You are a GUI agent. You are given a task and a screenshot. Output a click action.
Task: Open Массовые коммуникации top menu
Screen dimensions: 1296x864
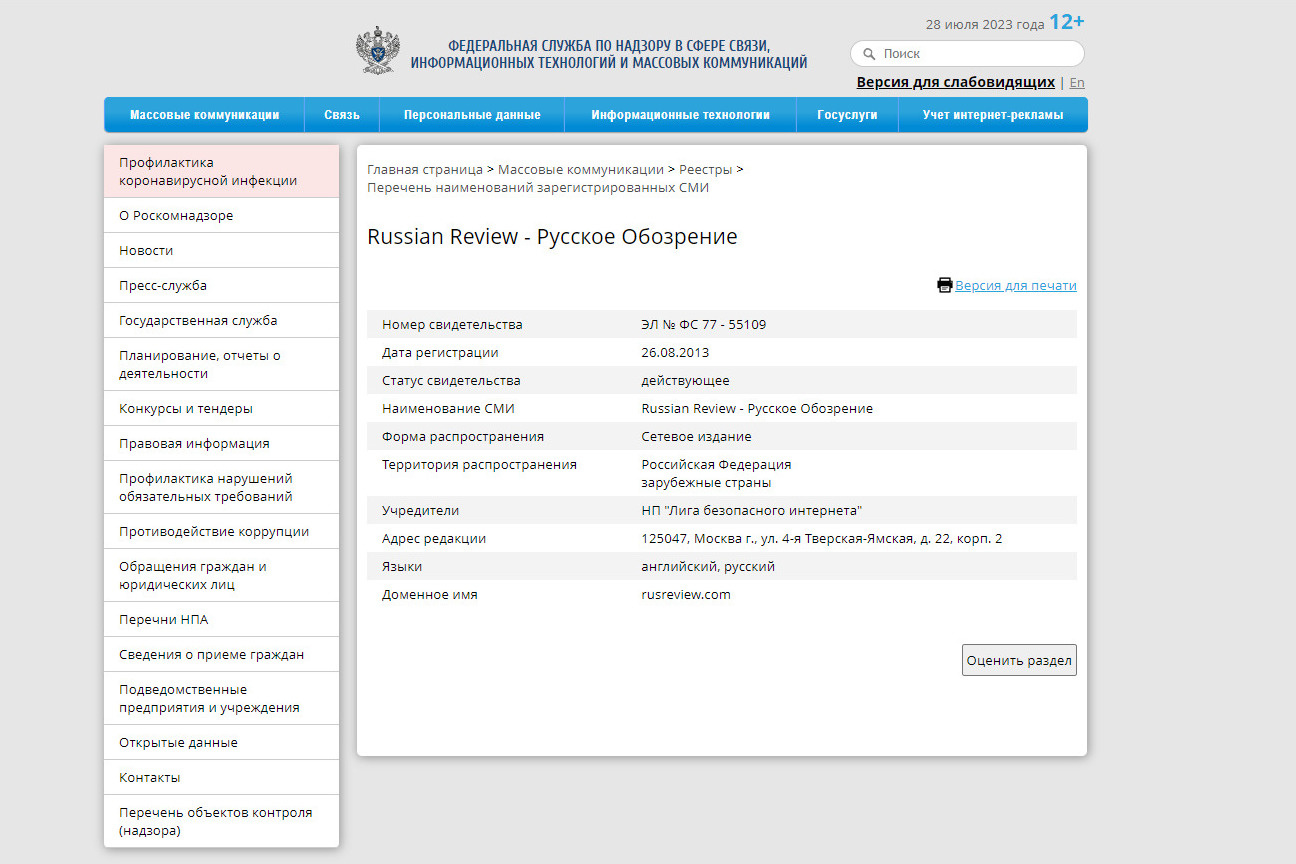pos(204,115)
